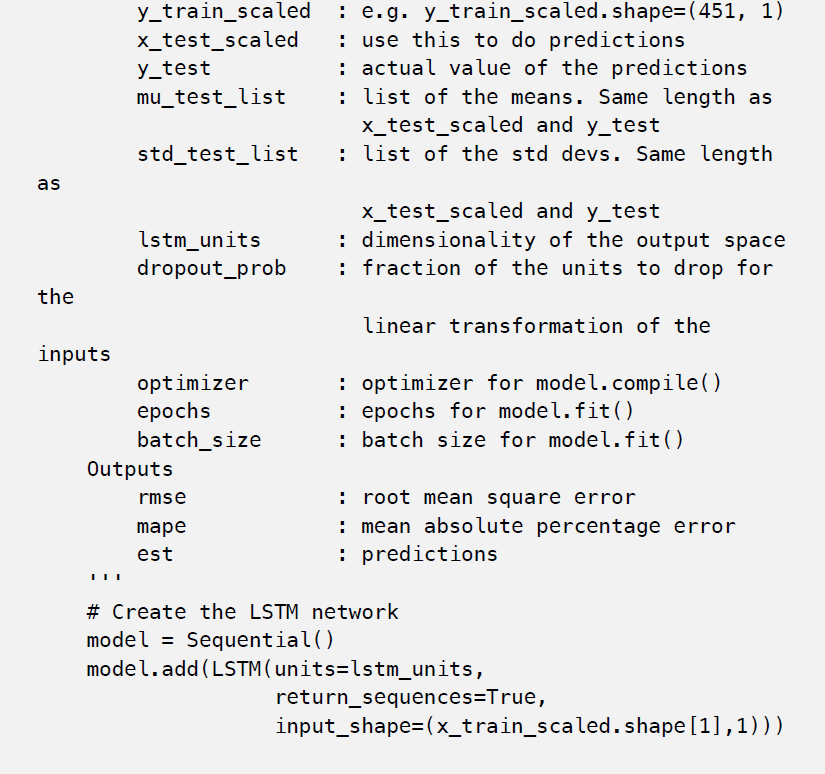Click the est predictions entry
The height and width of the screenshot is (774, 825).
[317, 555]
